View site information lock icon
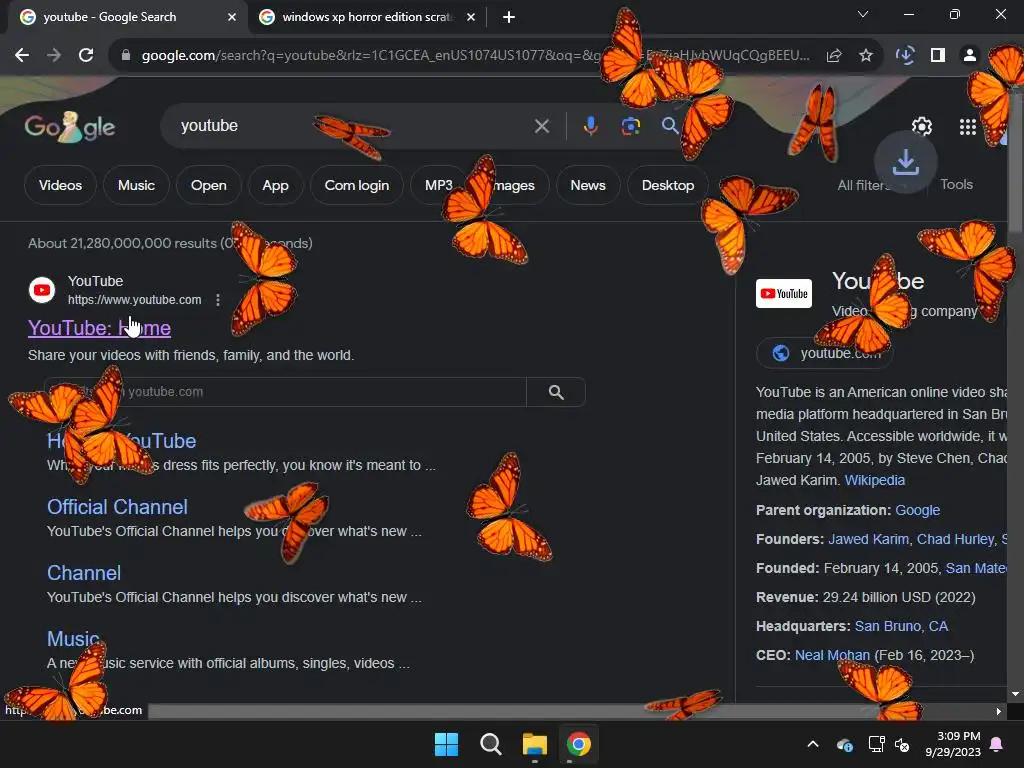The image size is (1024, 768). (126, 56)
